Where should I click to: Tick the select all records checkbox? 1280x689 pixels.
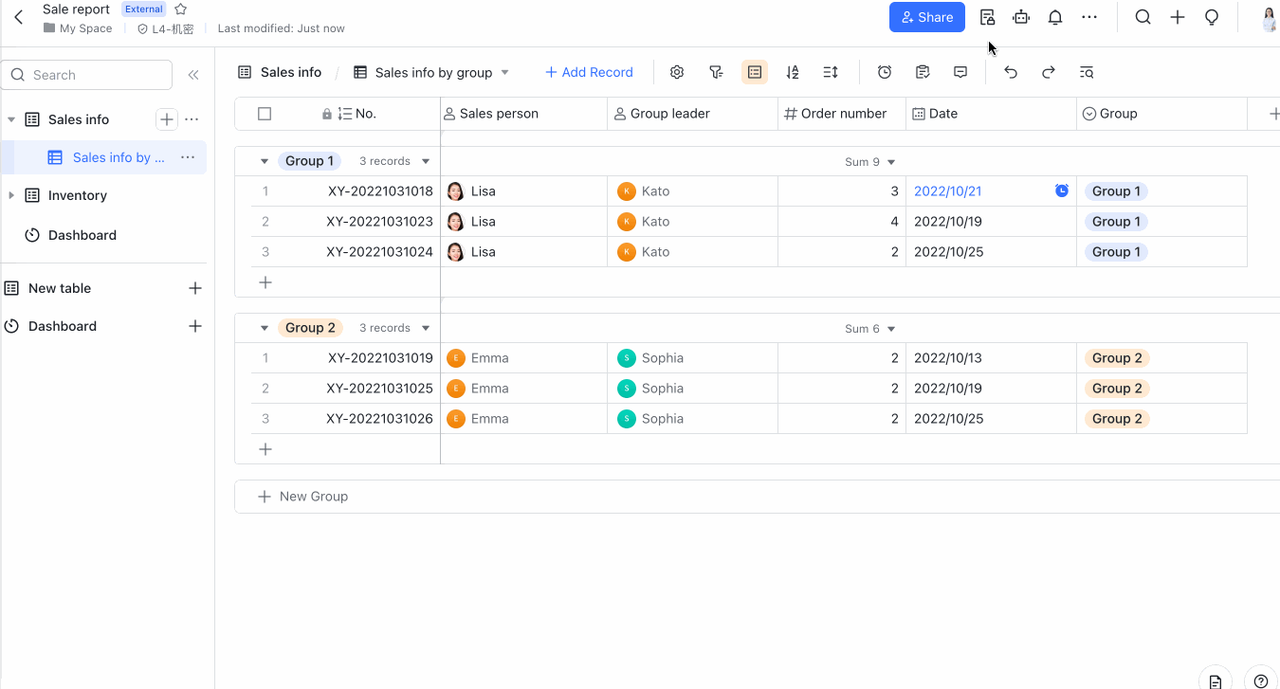(x=264, y=114)
